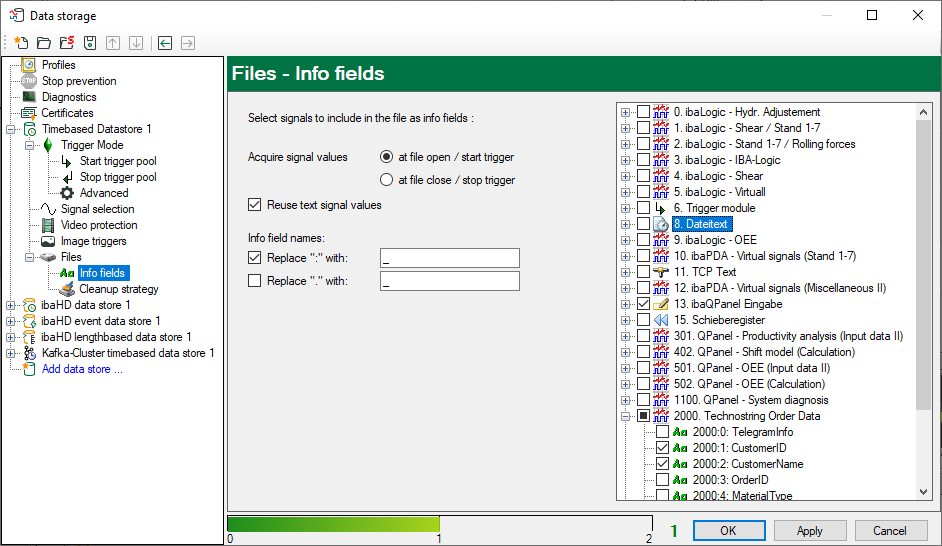942x546 pixels.
Task: Click the Replace ":" with text field
Action: pos(449,258)
